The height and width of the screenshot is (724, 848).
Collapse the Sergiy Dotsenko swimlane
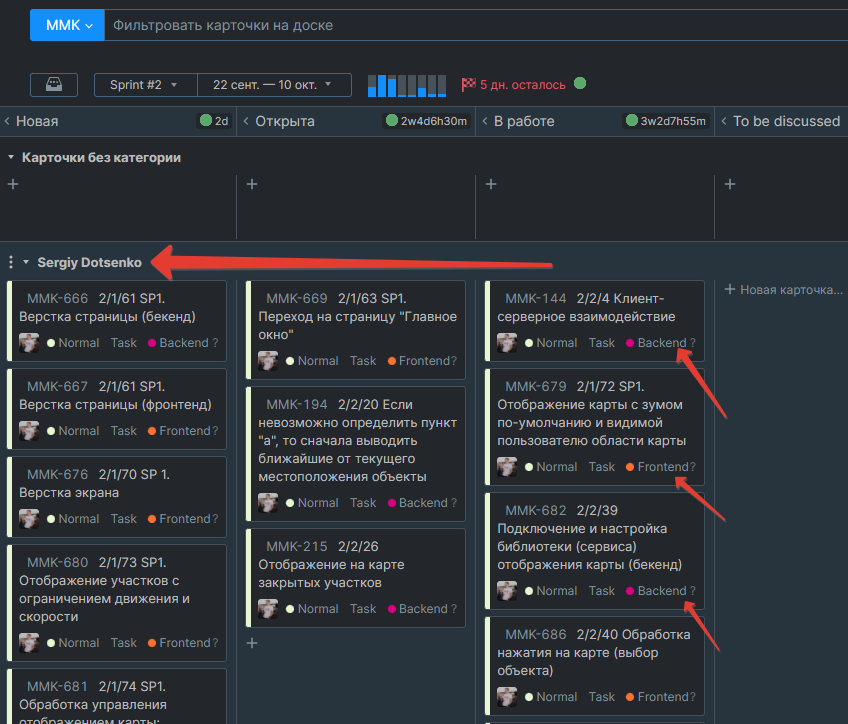[x=26, y=262]
